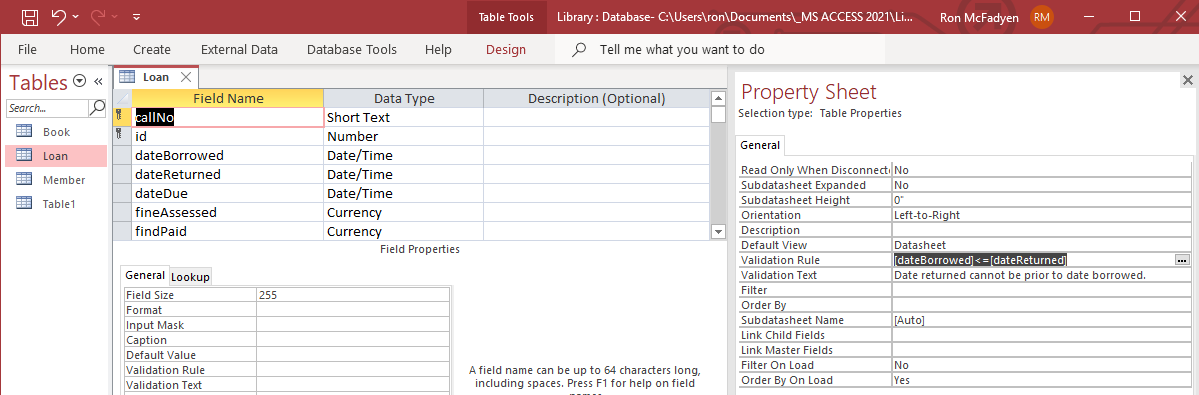Click the navigation pane Search field
Viewport: 1199px width, 395px height.
(47, 108)
